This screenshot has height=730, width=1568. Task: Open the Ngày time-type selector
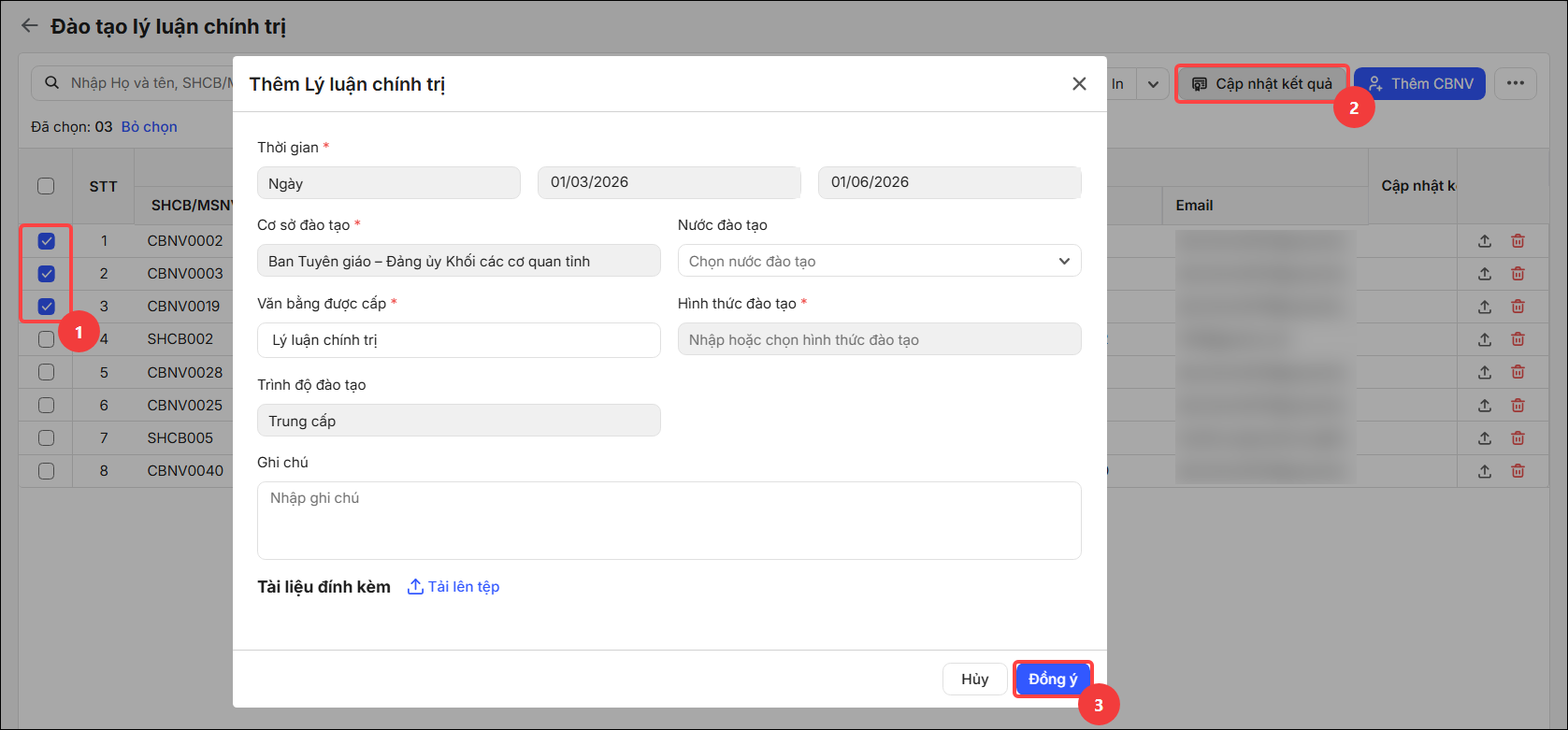[x=389, y=183]
